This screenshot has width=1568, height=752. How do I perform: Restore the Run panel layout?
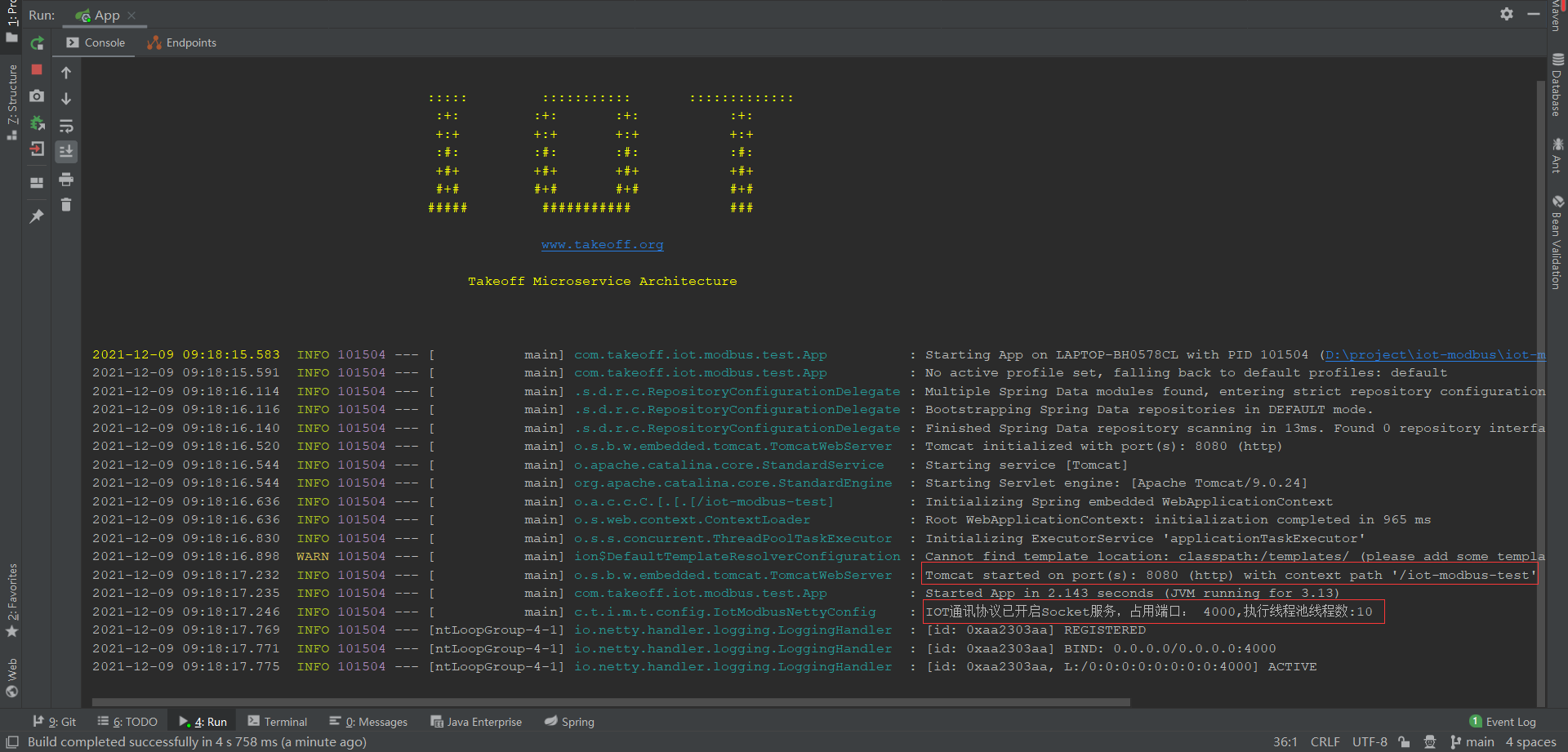(x=37, y=183)
